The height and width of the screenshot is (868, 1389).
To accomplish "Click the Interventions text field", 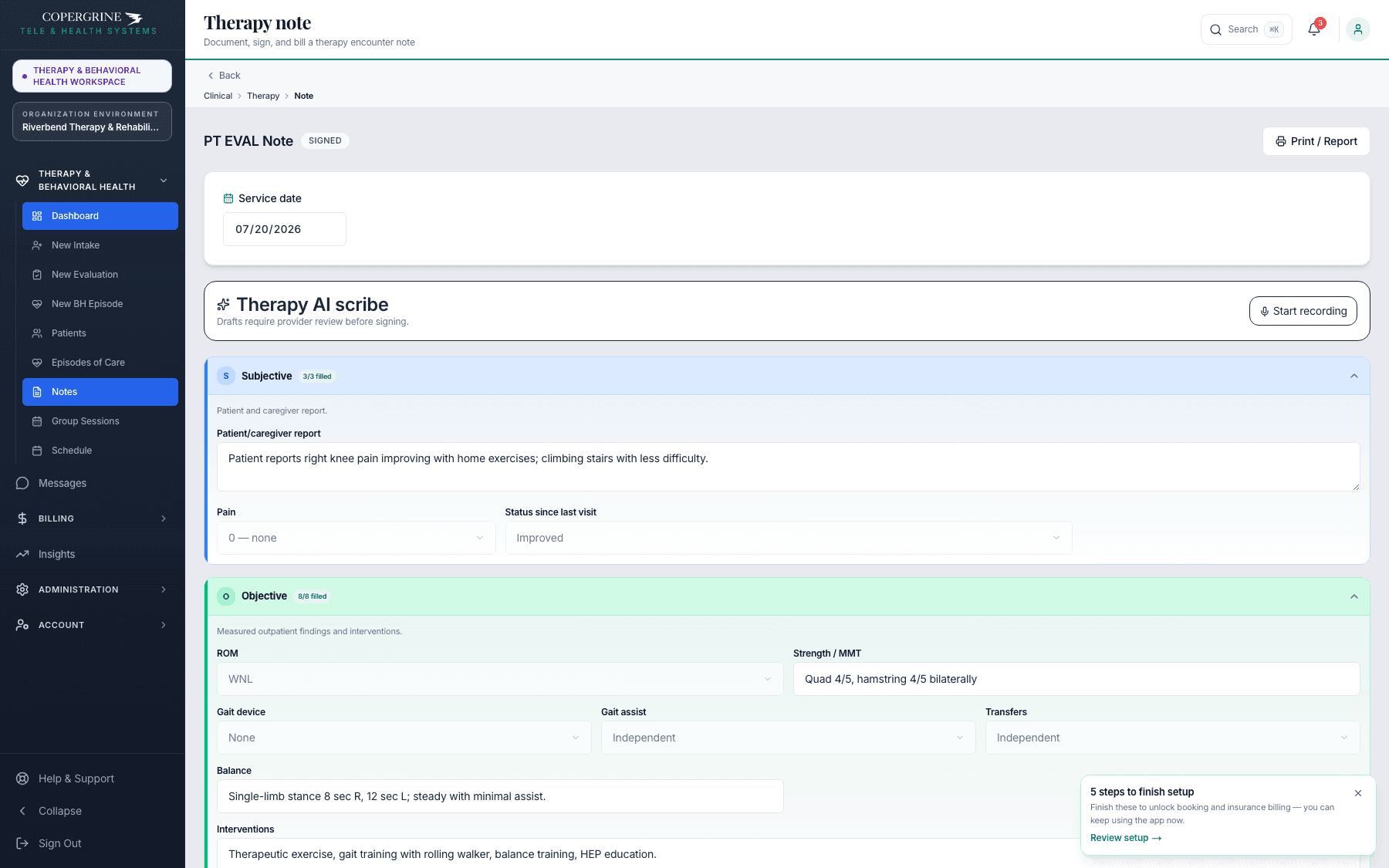I will [x=648, y=853].
